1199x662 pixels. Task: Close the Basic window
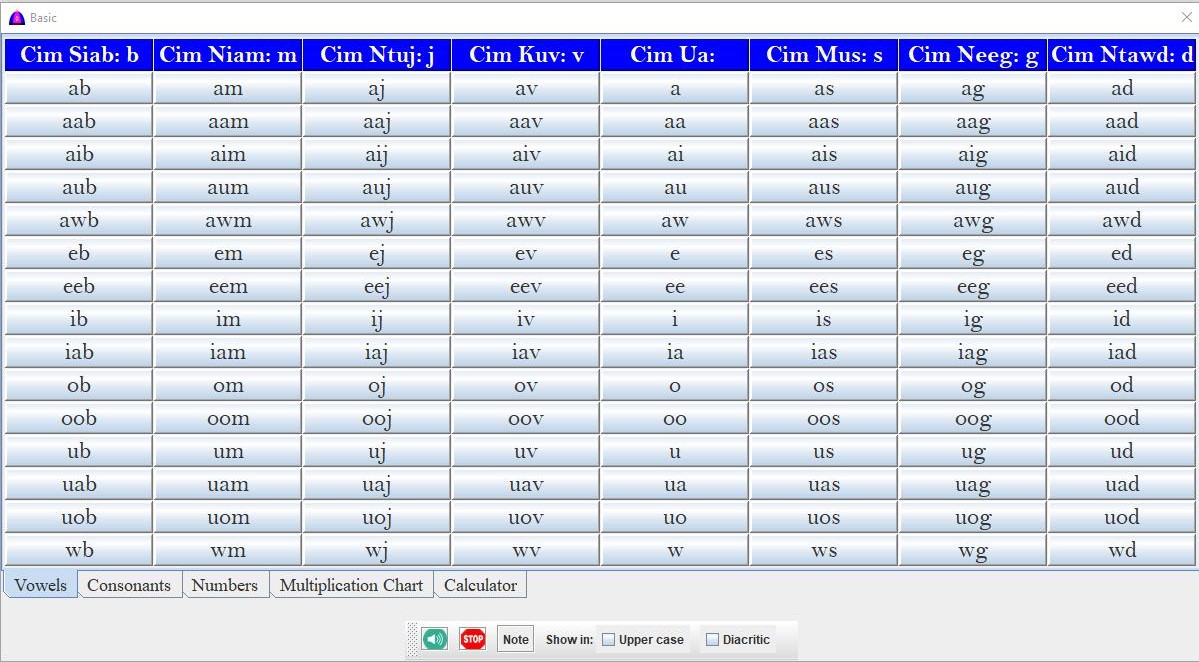click(x=1186, y=18)
